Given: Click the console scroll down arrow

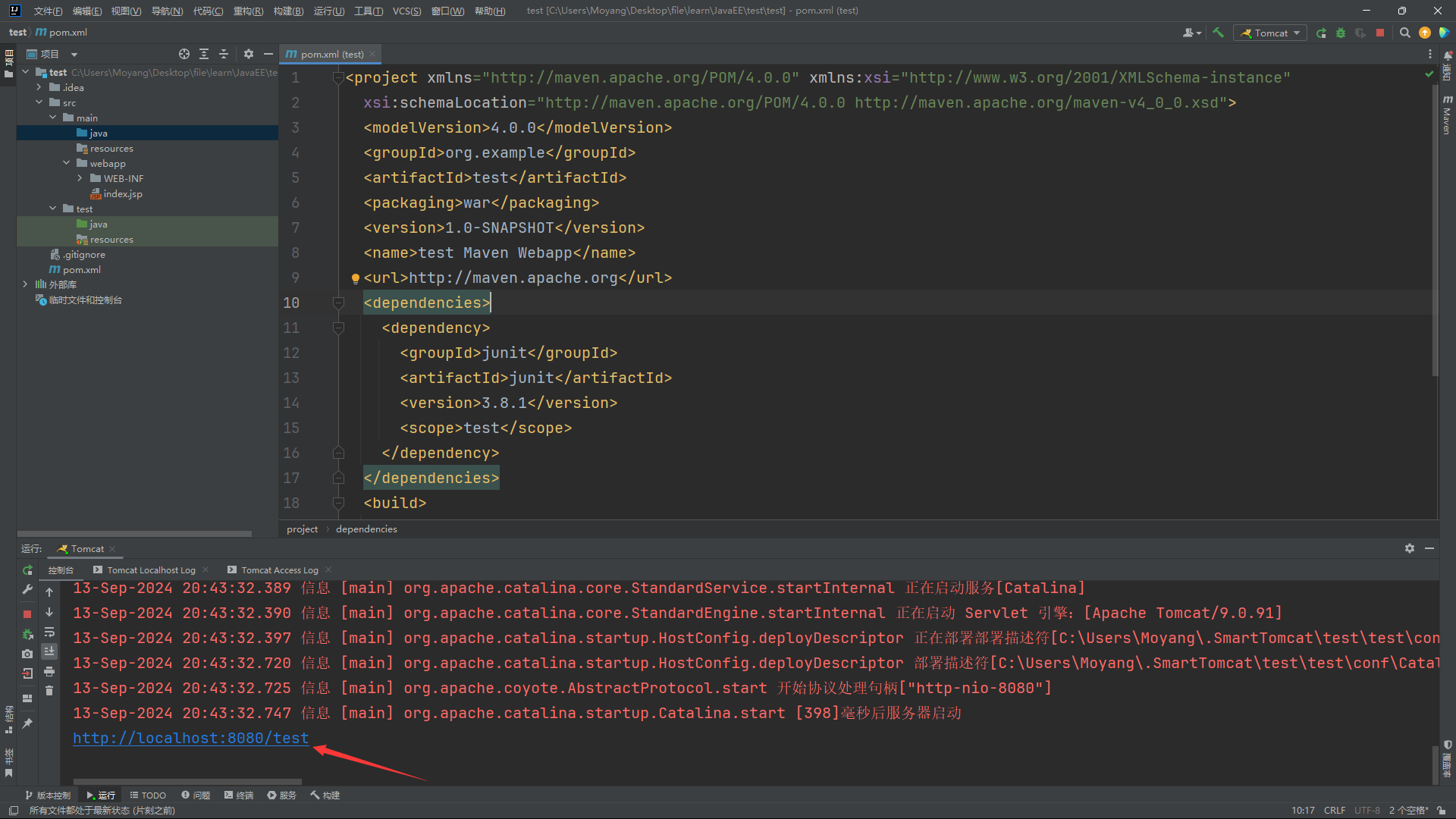Looking at the screenshot, I should coord(49,612).
